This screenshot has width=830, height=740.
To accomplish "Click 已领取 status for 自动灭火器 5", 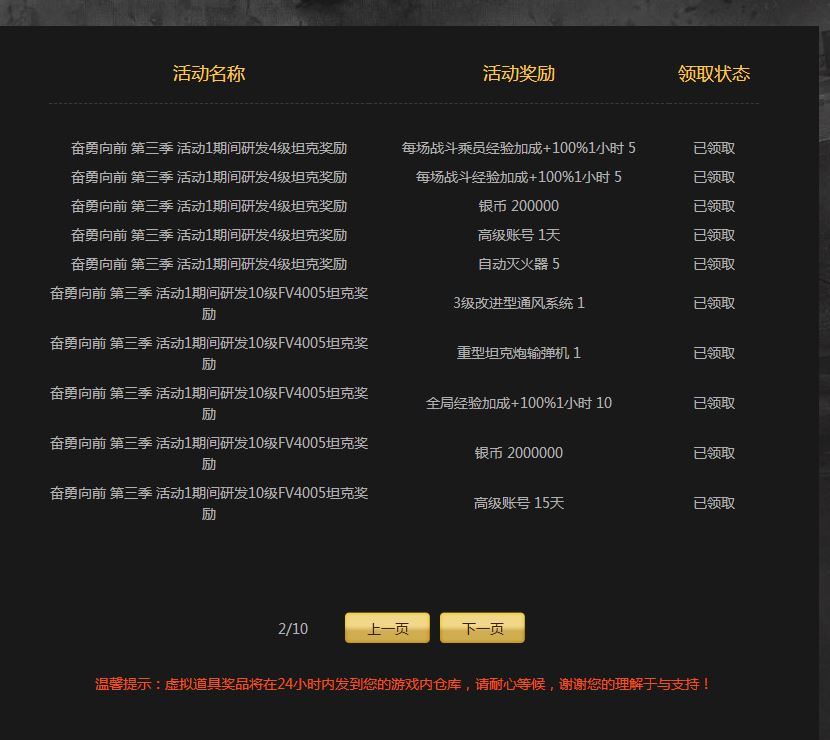I will (714, 264).
